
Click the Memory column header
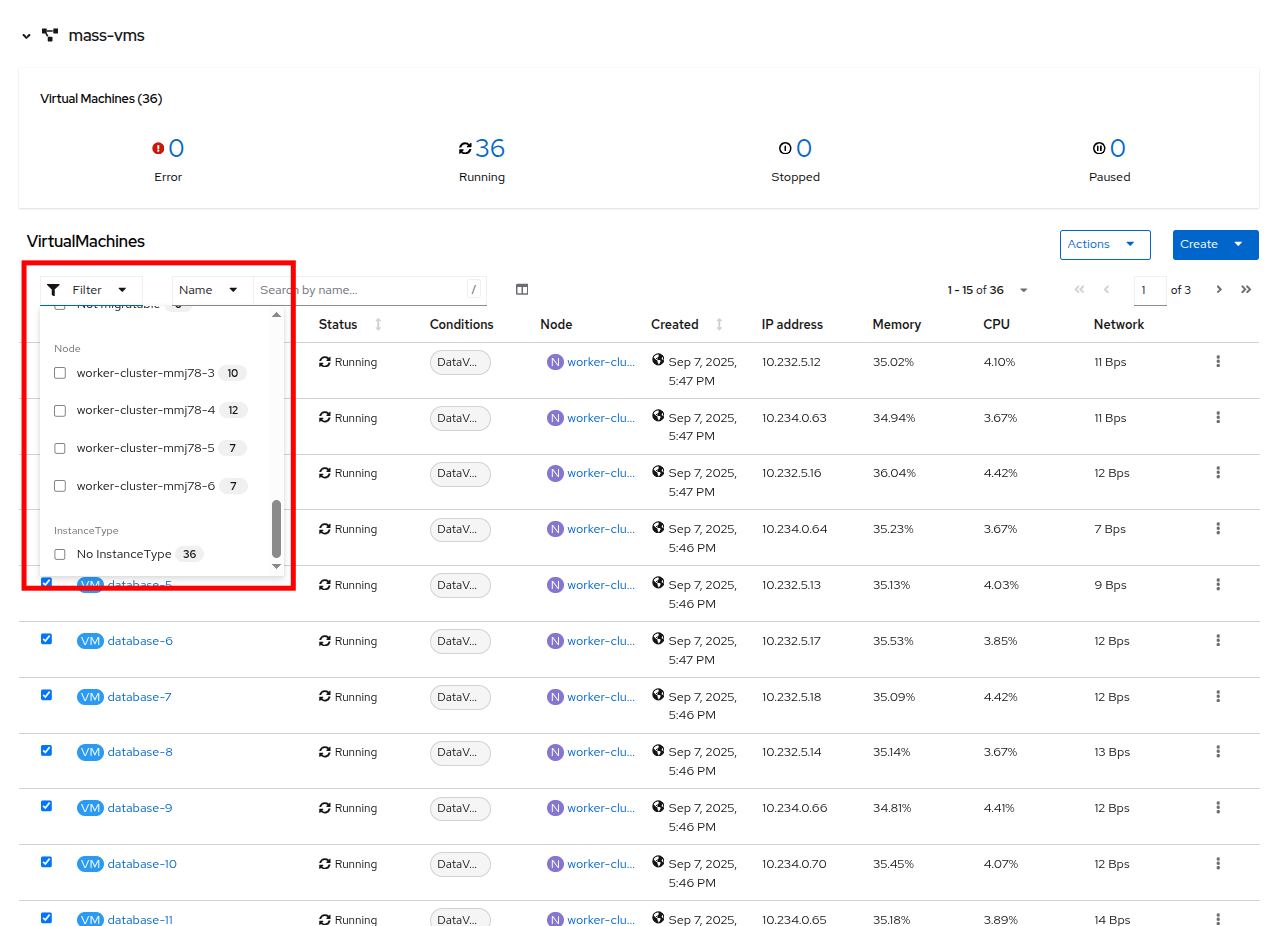896,324
